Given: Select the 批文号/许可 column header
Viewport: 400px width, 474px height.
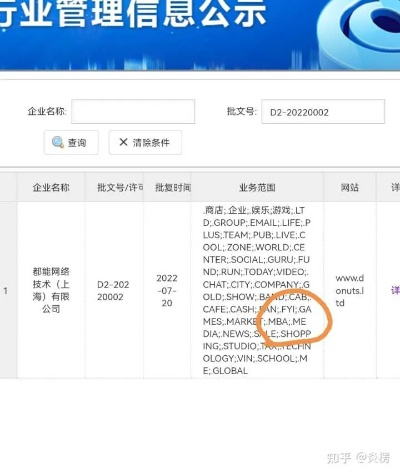Looking at the screenshot, I should [x=114, y=187].
